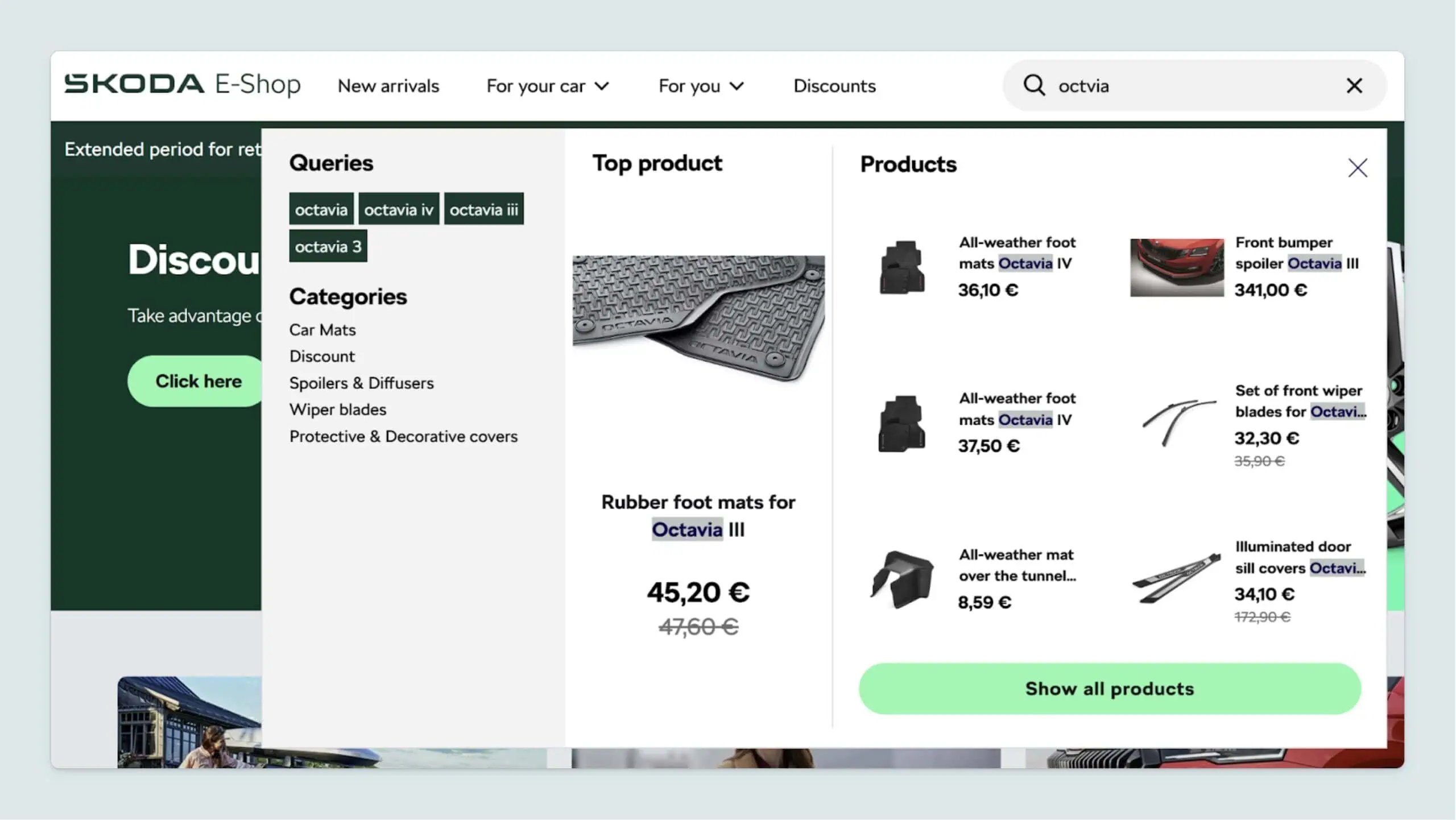
Task: Click thumbnail of 37,50 € foot mats
Action: point(901,423)
